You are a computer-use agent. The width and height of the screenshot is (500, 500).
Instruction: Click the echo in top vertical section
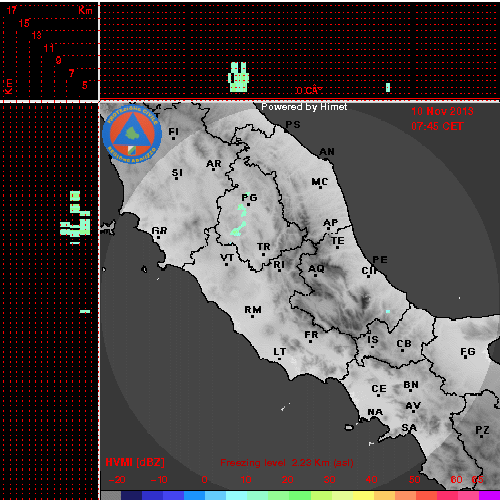pyautogui.click(x=239, y=77)
